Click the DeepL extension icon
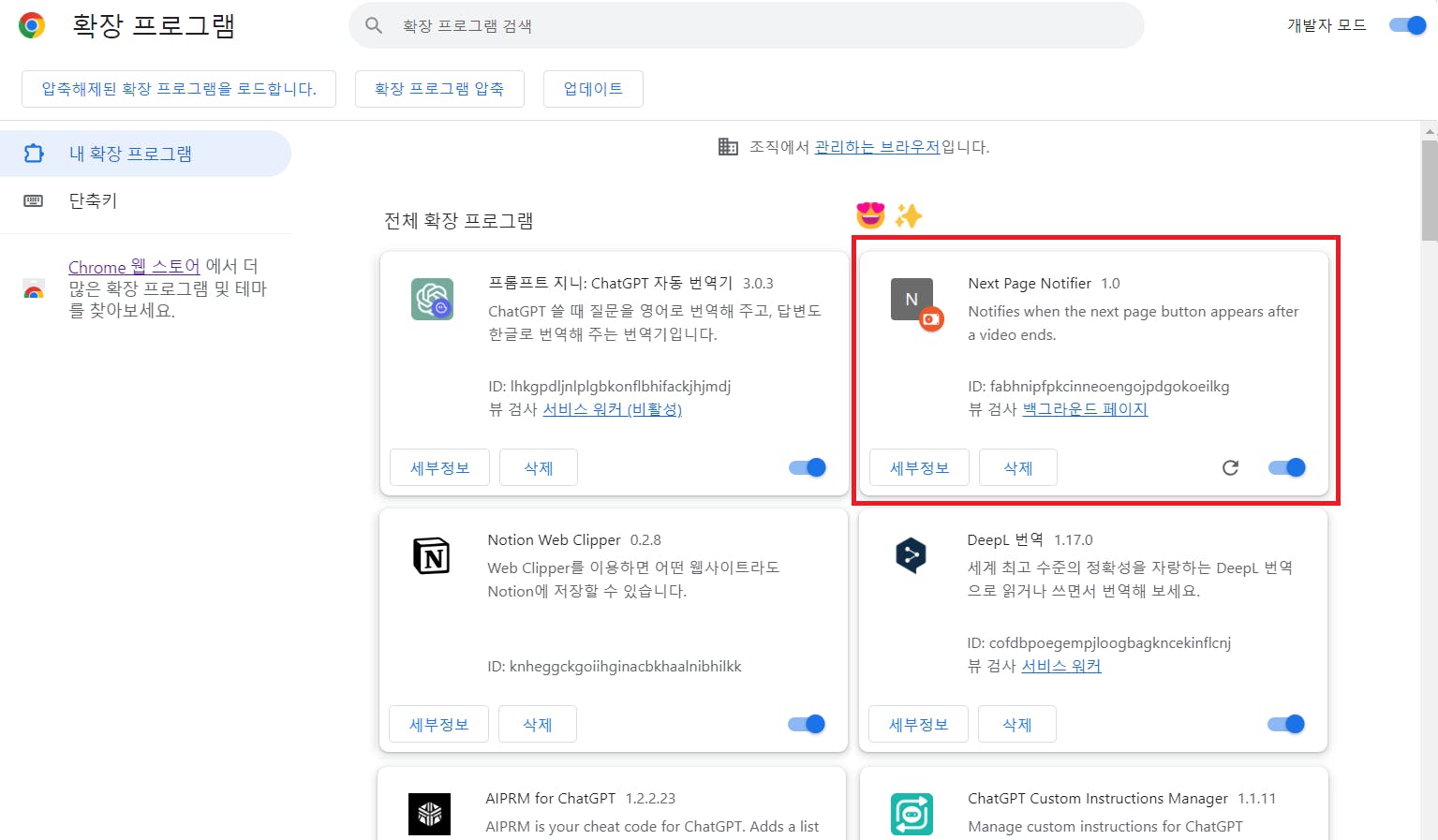 click(911, 555)
